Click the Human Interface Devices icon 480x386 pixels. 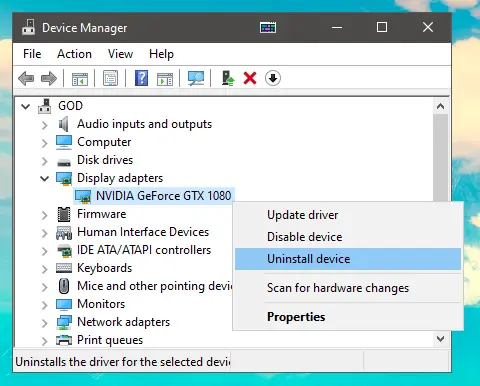[64, 233]
